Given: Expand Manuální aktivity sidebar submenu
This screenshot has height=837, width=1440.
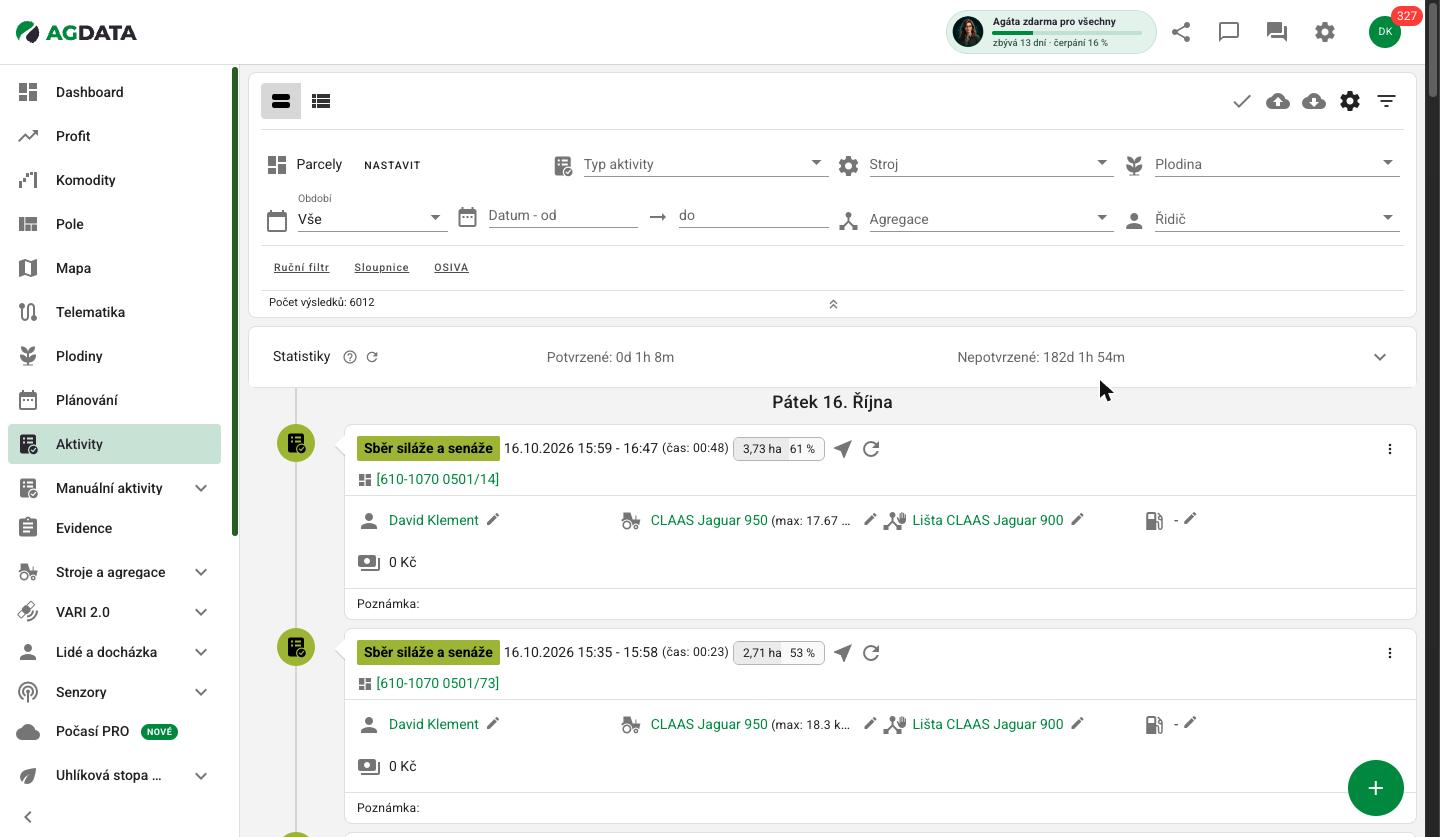Looking at the screenshot, I should click(x=201, y=488).
